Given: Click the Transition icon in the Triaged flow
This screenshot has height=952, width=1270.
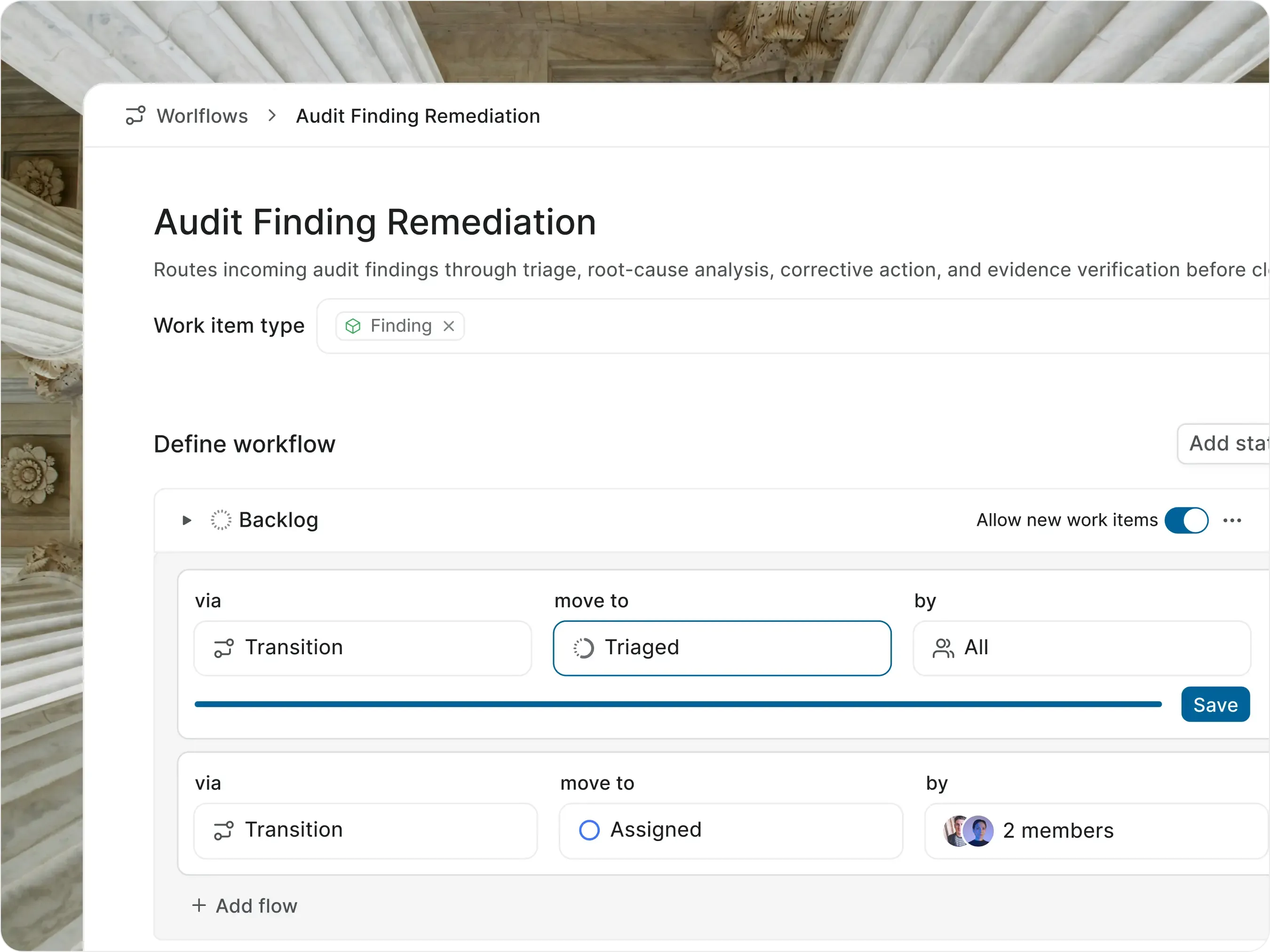Looking at the screenshot, I should pyautogui.click(x=224, y=648).
